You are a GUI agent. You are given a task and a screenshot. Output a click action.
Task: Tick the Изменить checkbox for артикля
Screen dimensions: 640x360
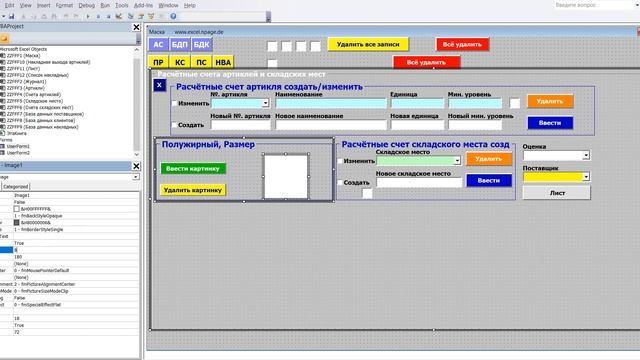point(174,103)
